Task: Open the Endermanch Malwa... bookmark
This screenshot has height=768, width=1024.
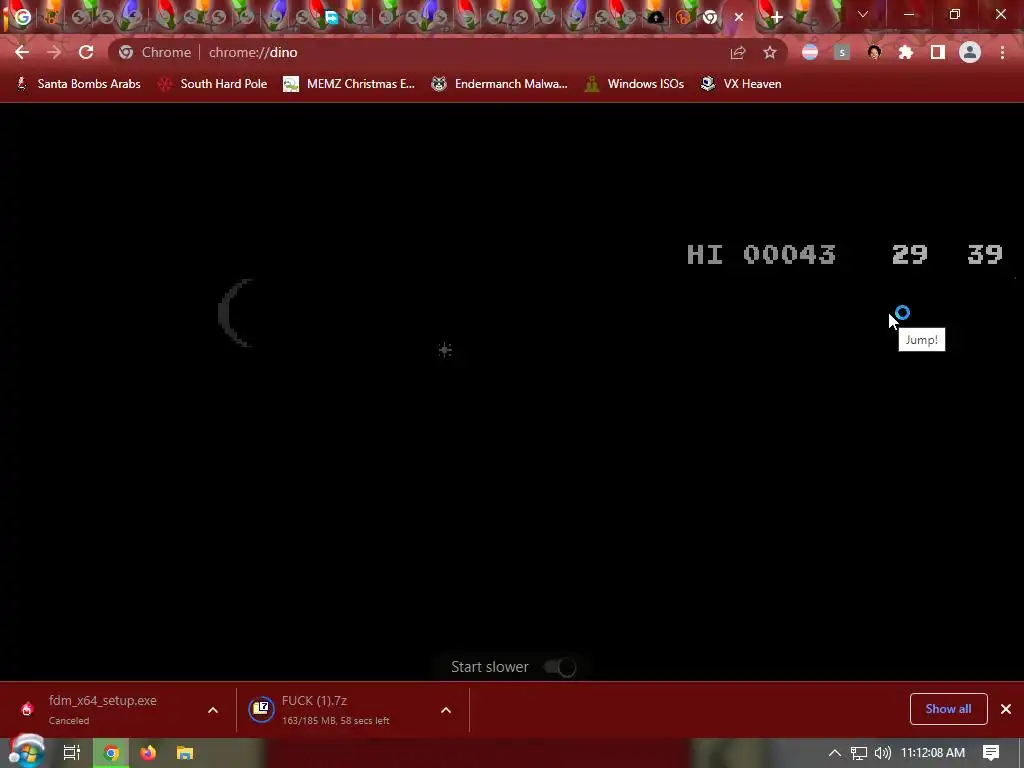Action: pyautogui.click(x=500, y=84)
